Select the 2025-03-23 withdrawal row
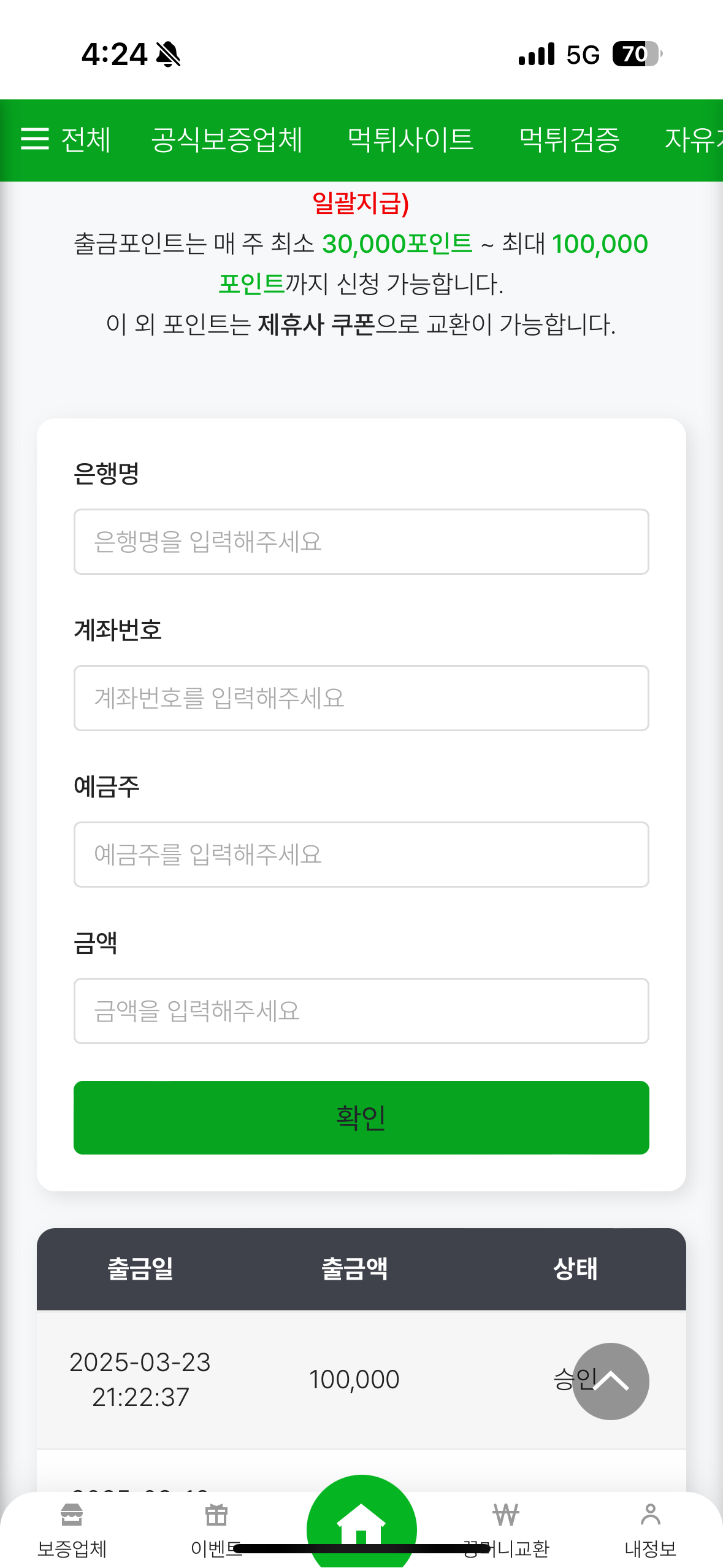This screenshot has width=723, height=1568. coord(307,1380)
